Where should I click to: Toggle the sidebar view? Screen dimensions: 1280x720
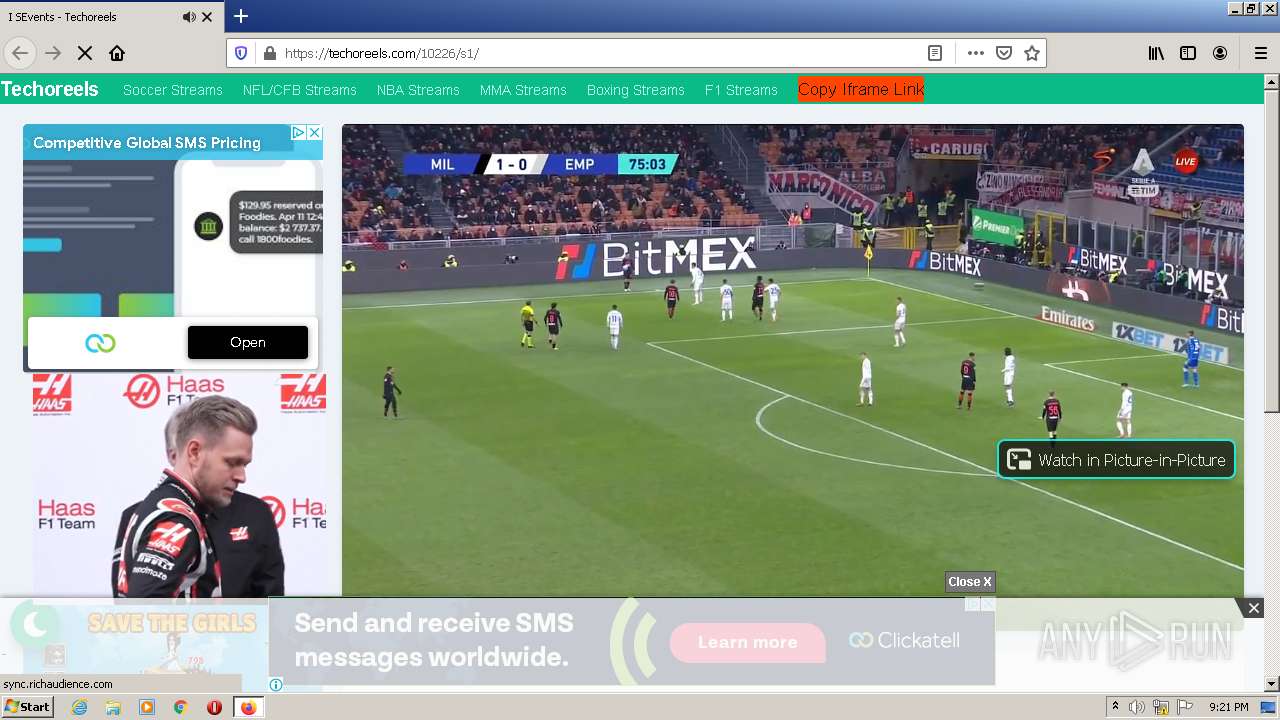[1188, 53]
